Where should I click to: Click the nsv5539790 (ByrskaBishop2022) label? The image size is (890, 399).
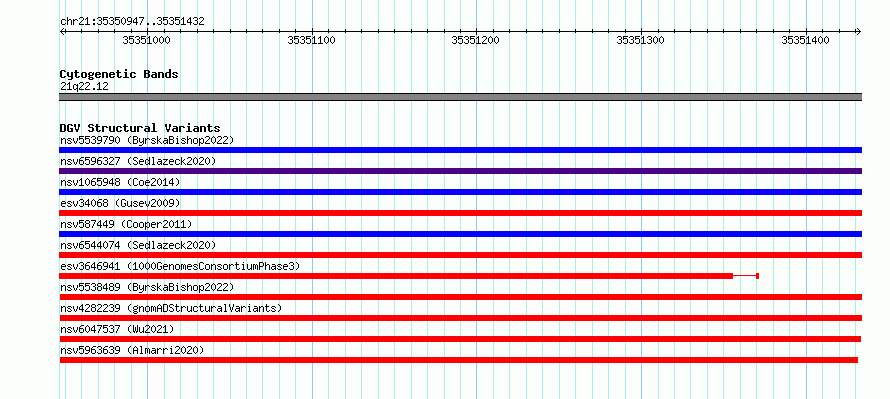pos(147,140)
